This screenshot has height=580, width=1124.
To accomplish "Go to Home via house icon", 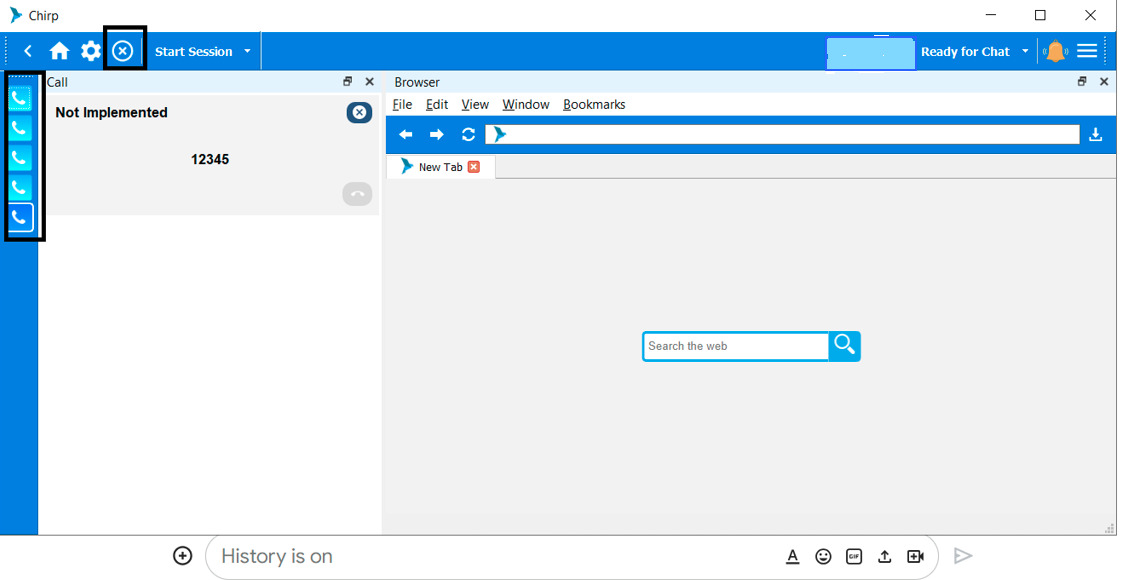I will pyautogui.click(x=59, y=51).
